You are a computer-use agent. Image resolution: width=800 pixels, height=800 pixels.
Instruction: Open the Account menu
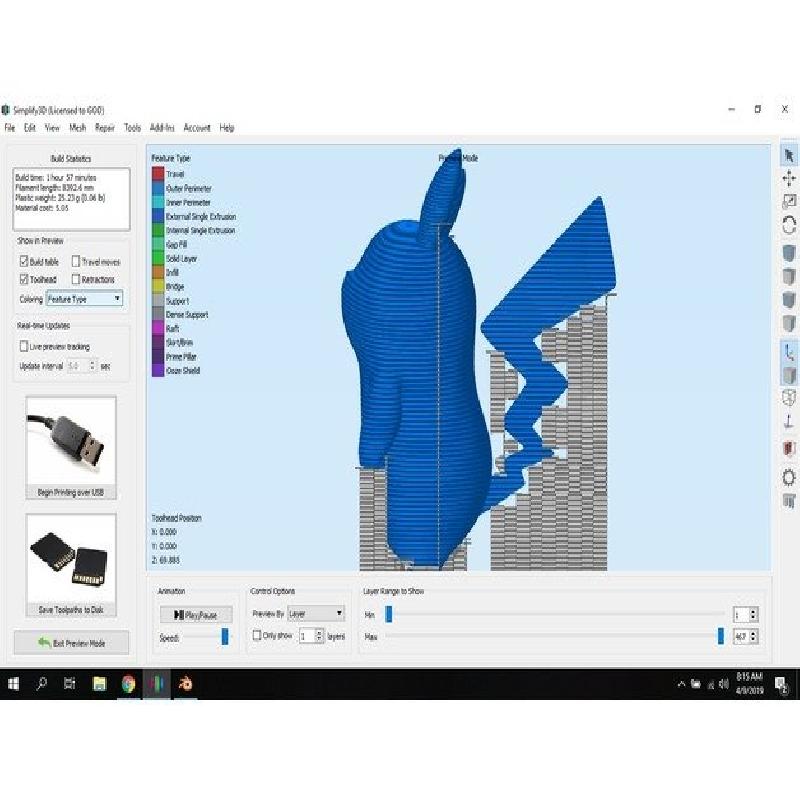pos(197,128)
